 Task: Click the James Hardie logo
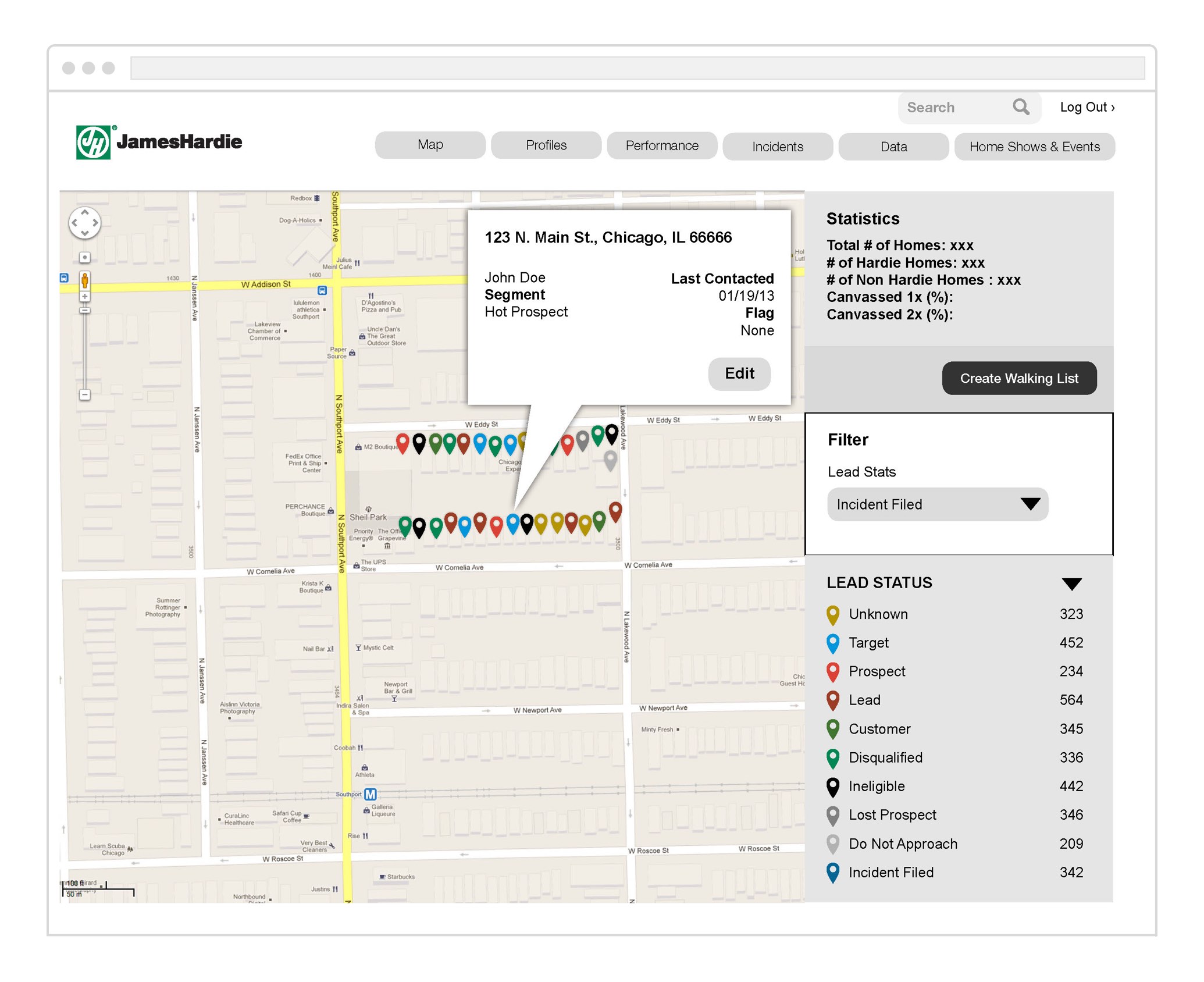coord(159,142)
